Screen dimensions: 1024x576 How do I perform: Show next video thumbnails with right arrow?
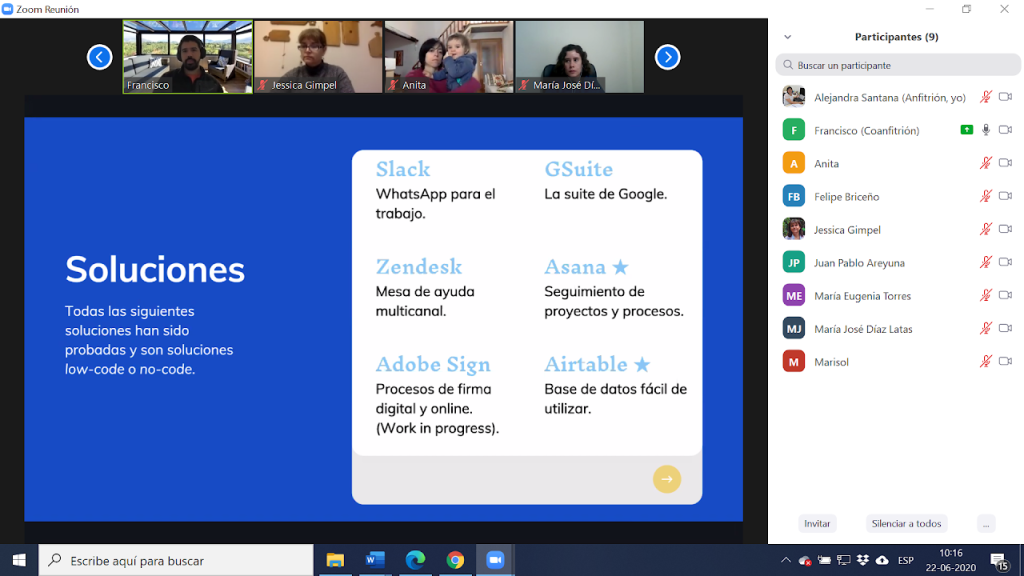[667, 57]
